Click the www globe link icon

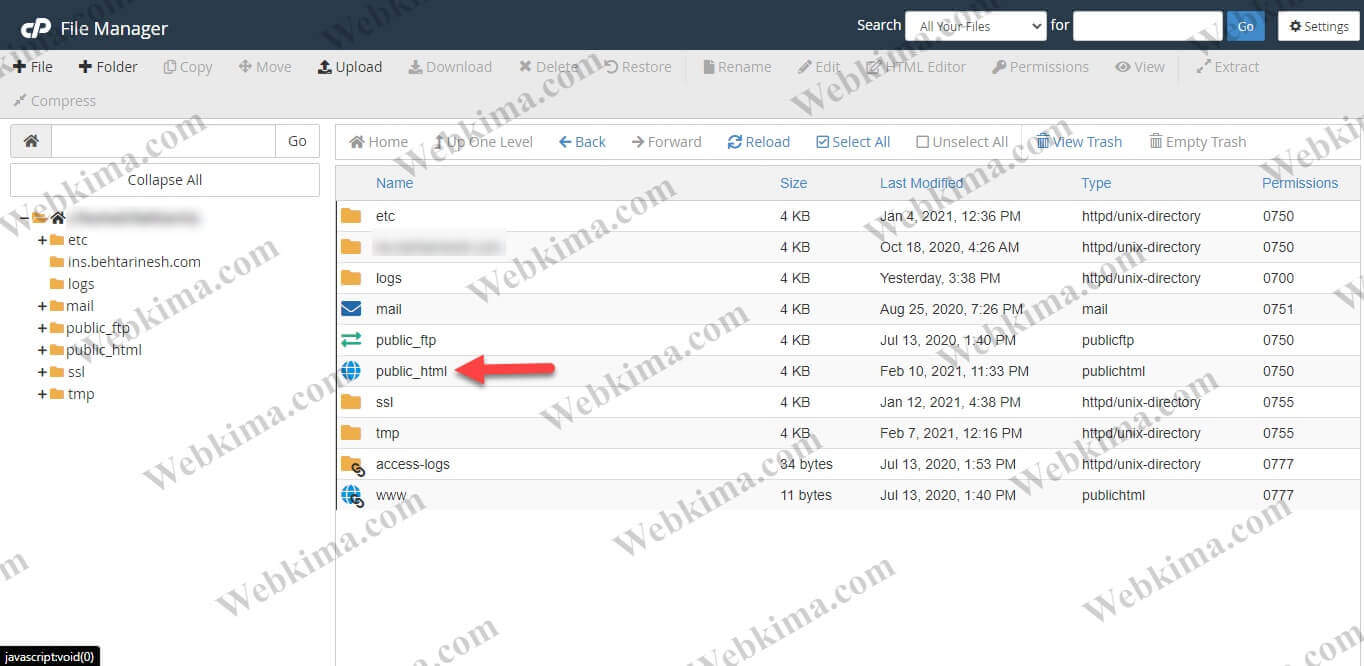pos(352,496)
